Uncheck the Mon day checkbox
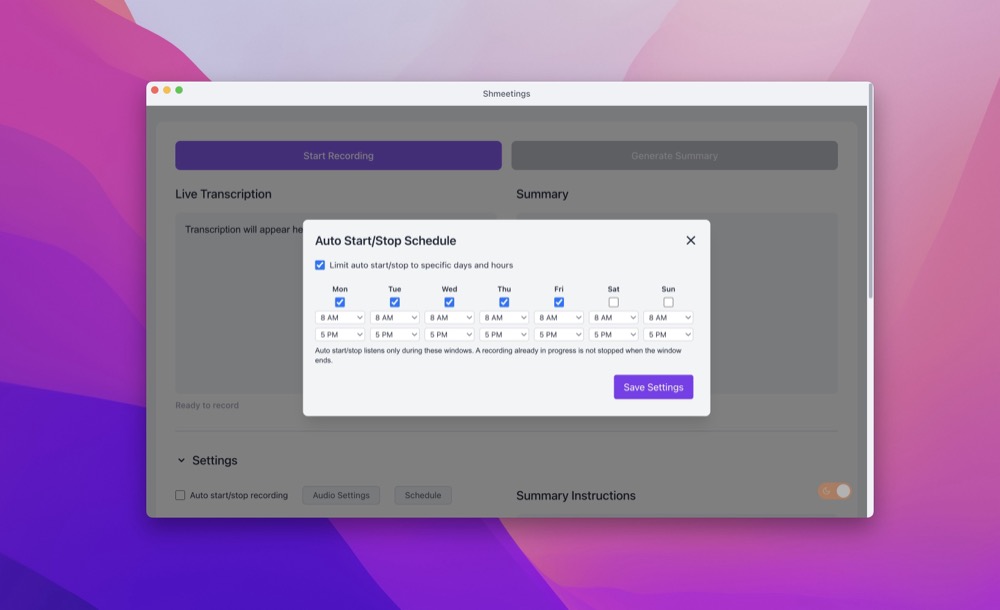Screen dimensions: 1000x610 [x=340, y=302]
